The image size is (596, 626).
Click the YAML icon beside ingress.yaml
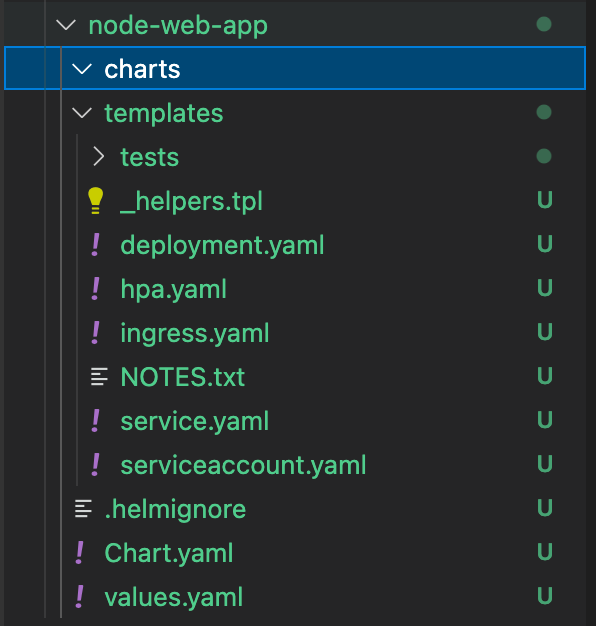coord(95,333)
